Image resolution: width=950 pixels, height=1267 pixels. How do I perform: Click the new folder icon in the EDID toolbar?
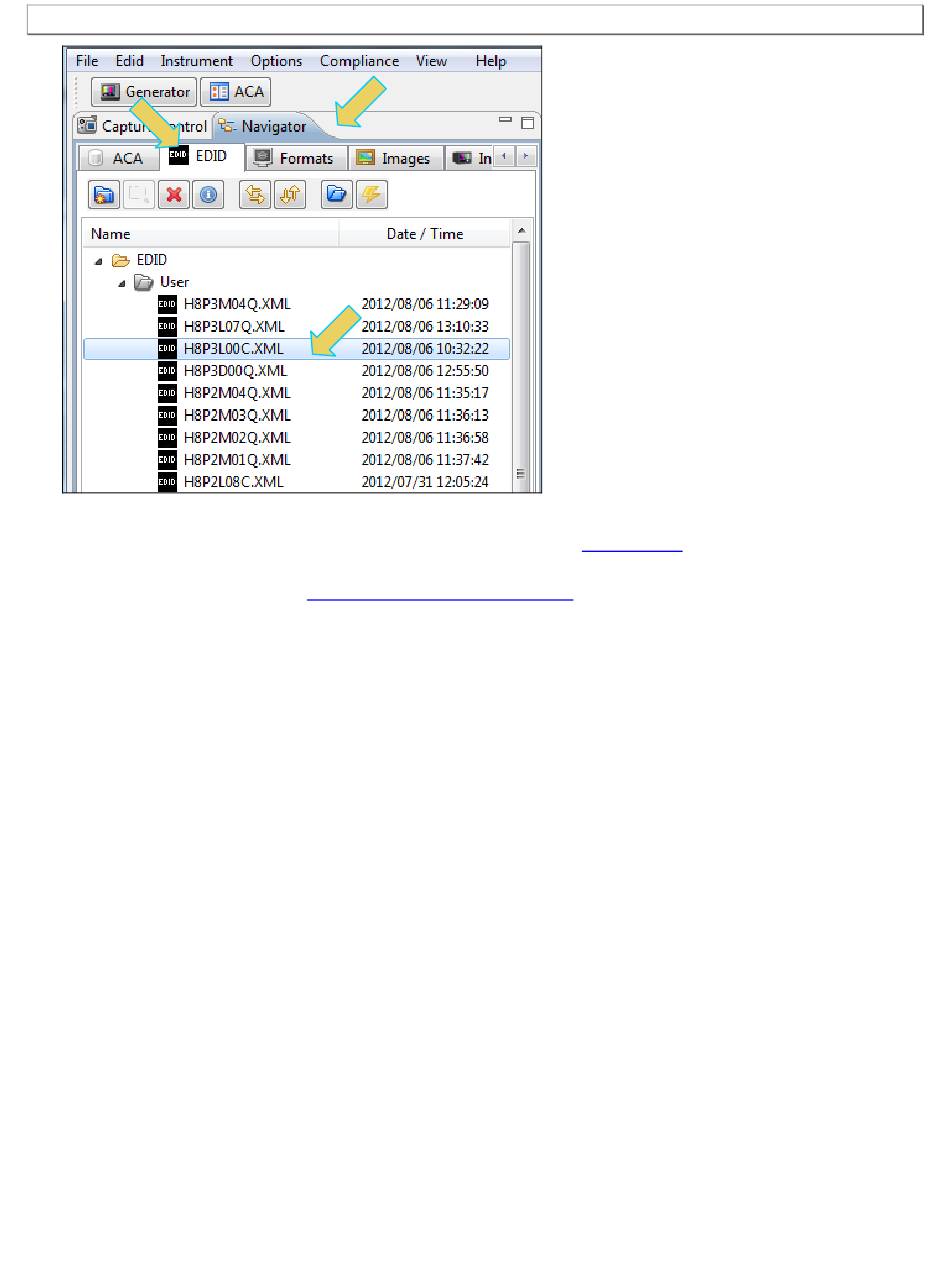pyautogui.click(x=104, y=195)
